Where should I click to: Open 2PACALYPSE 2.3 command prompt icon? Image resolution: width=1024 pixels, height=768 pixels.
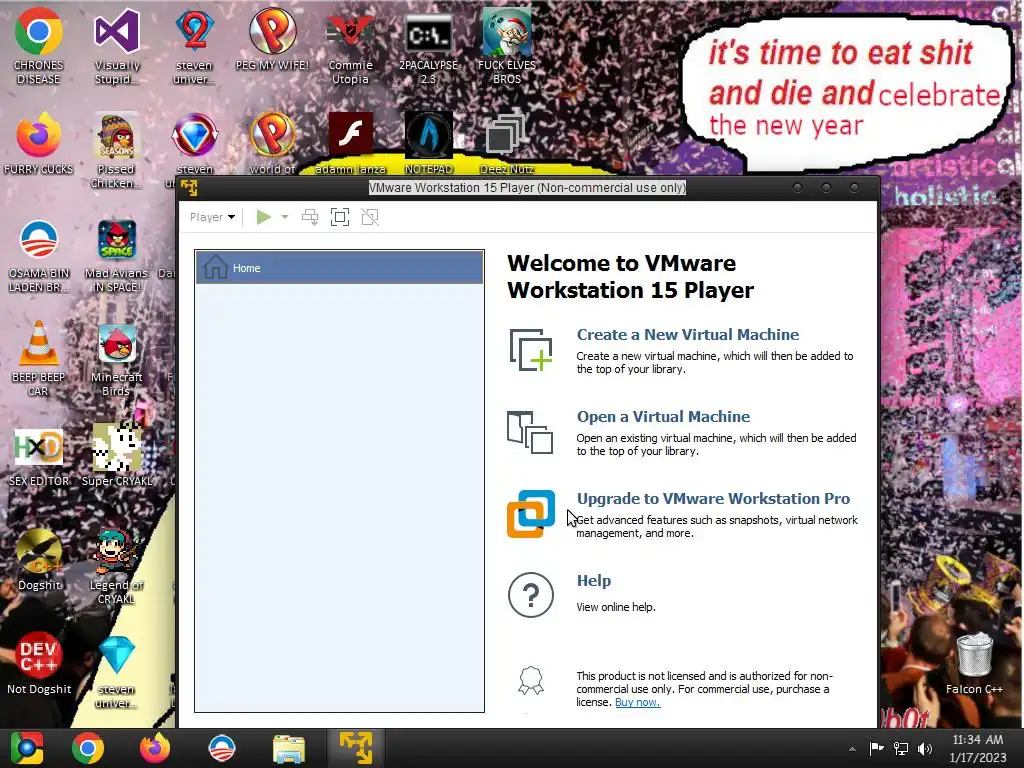tap(428, 47)
